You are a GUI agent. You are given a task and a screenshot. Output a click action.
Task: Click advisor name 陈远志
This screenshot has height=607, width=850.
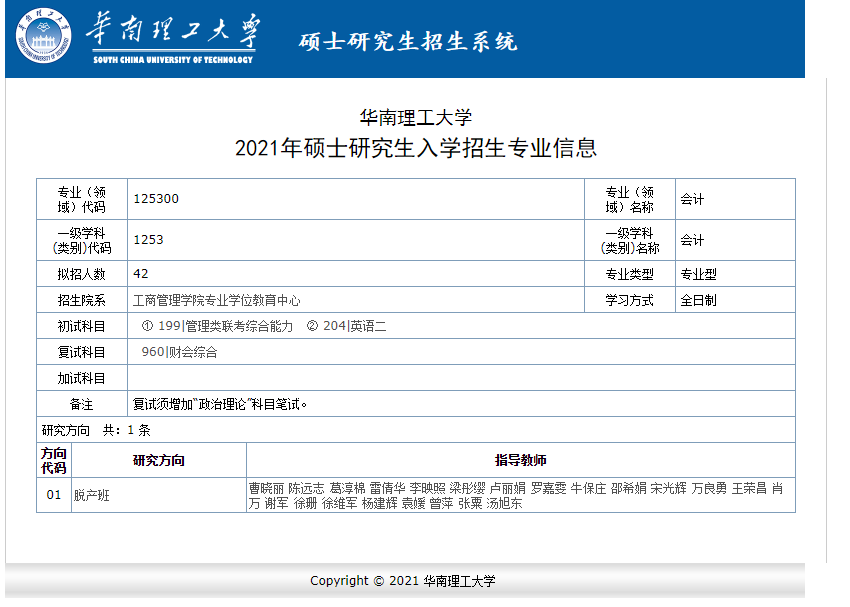pyautogui.click(x=306, y=488)
